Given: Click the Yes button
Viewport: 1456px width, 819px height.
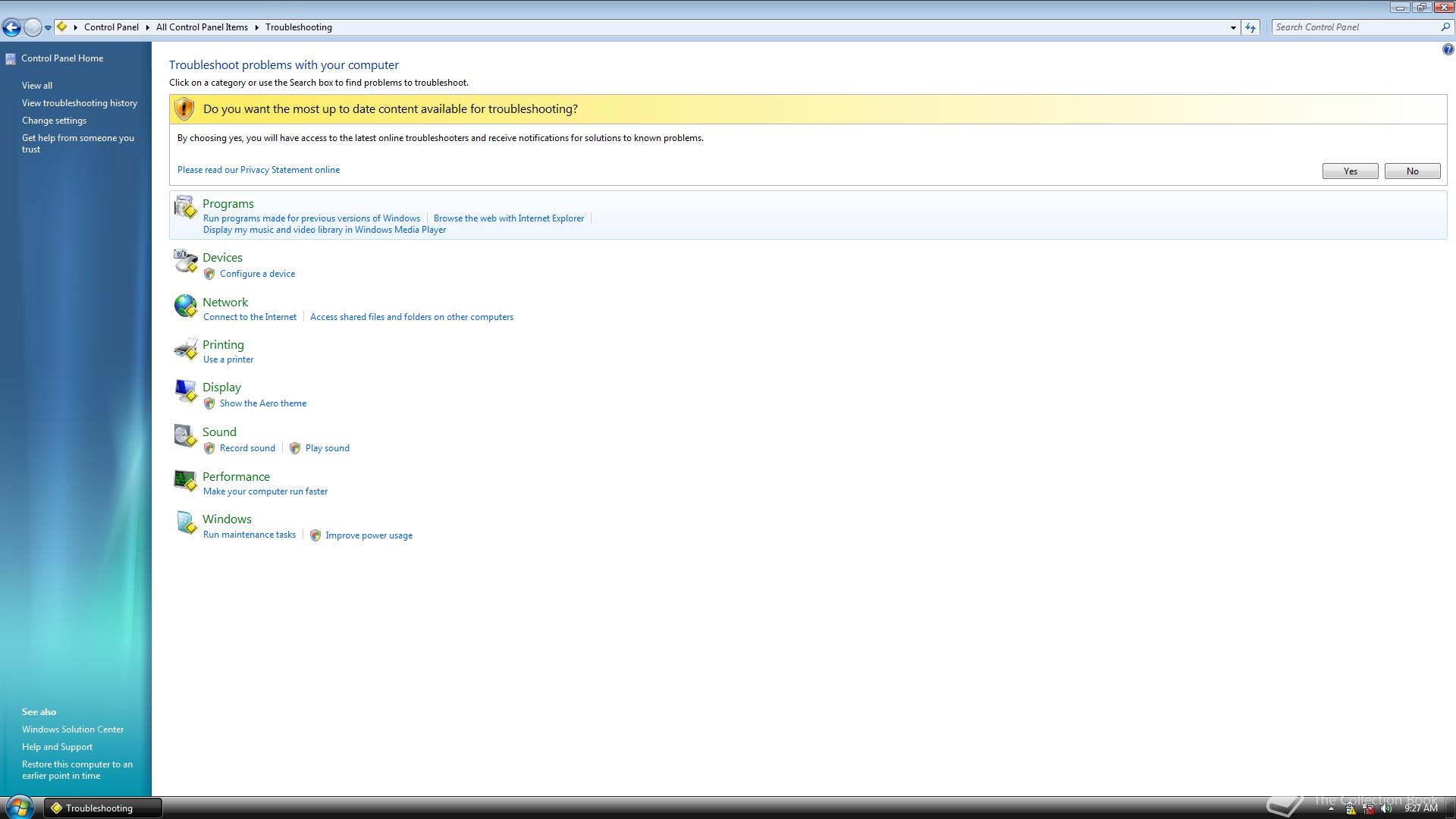Looking at the screenshot, I should pyautogui.click(x=1350, y=171).
